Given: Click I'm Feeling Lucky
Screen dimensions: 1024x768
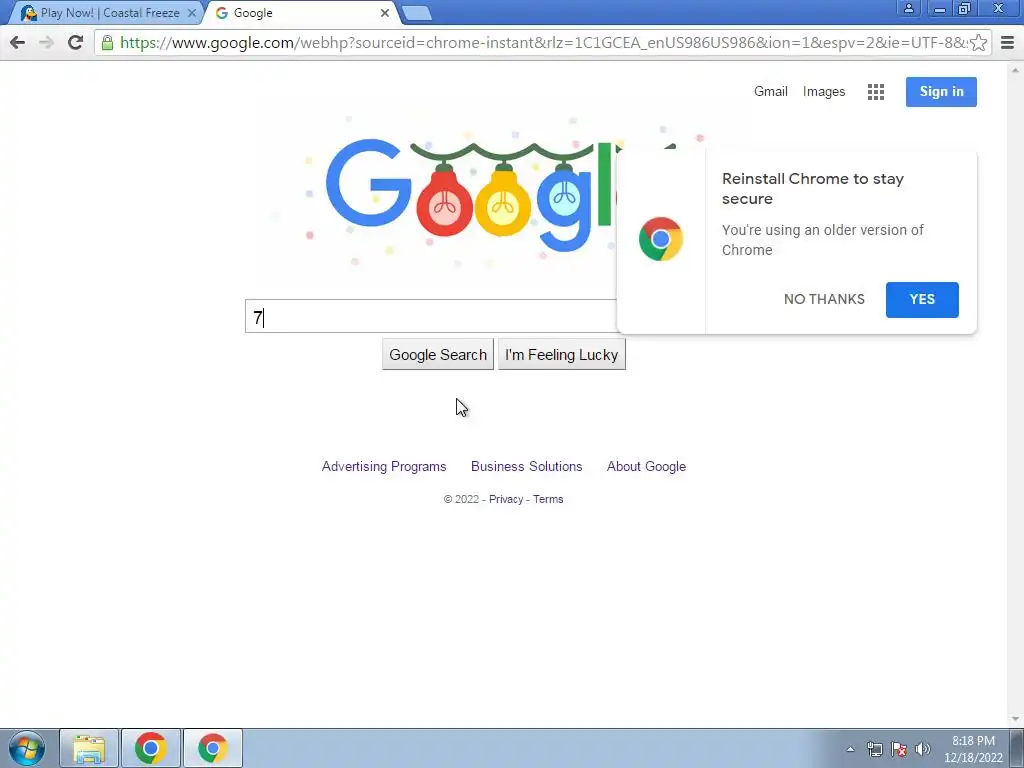Looking at the screenshot, I should [562, 355].
